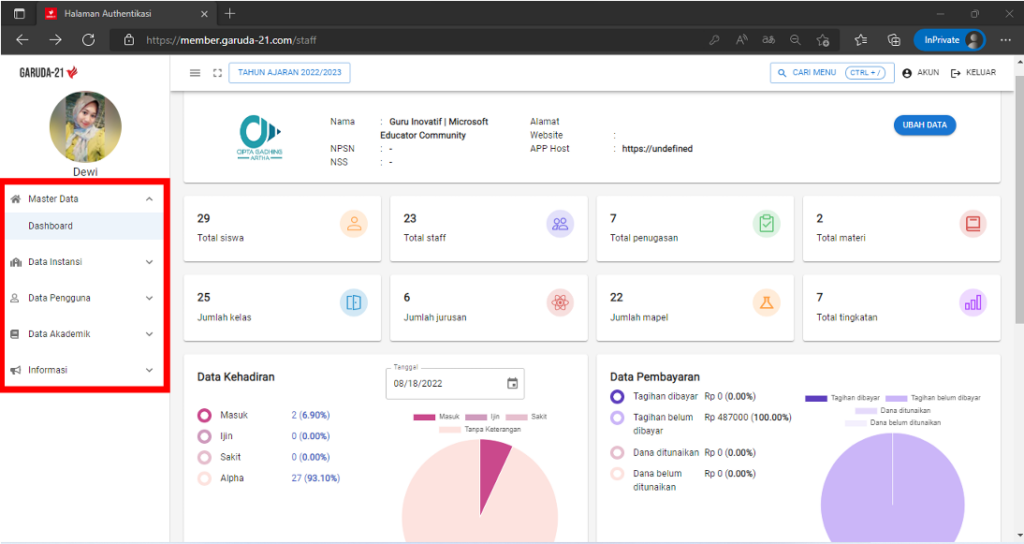Click the Total penugasan clipboard icon
Viewport: 1024px width, 544px height.
pyautogui.click(x=766, y=223)
